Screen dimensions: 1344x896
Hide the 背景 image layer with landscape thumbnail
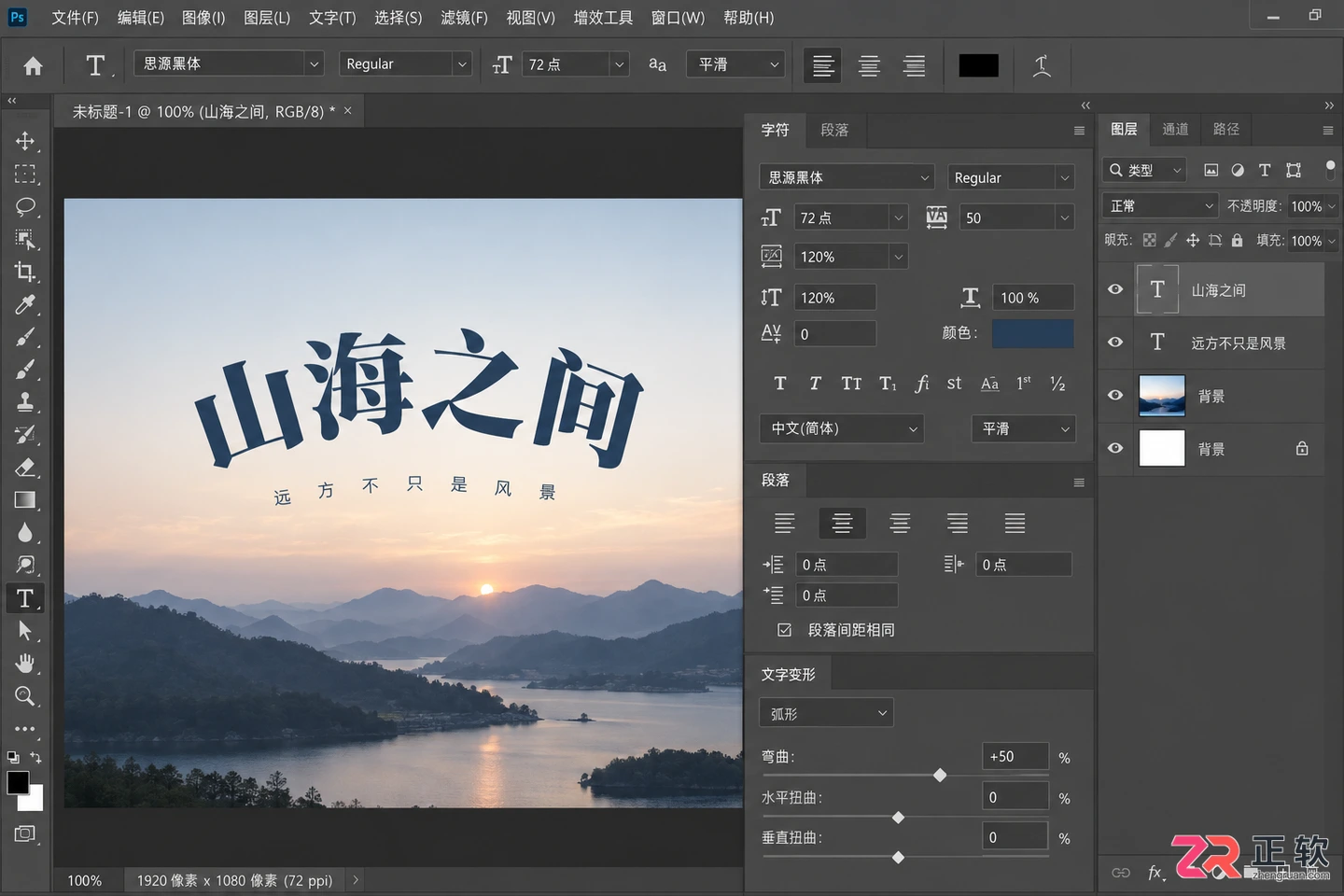pyautogui.click(x=1115, y=396)
